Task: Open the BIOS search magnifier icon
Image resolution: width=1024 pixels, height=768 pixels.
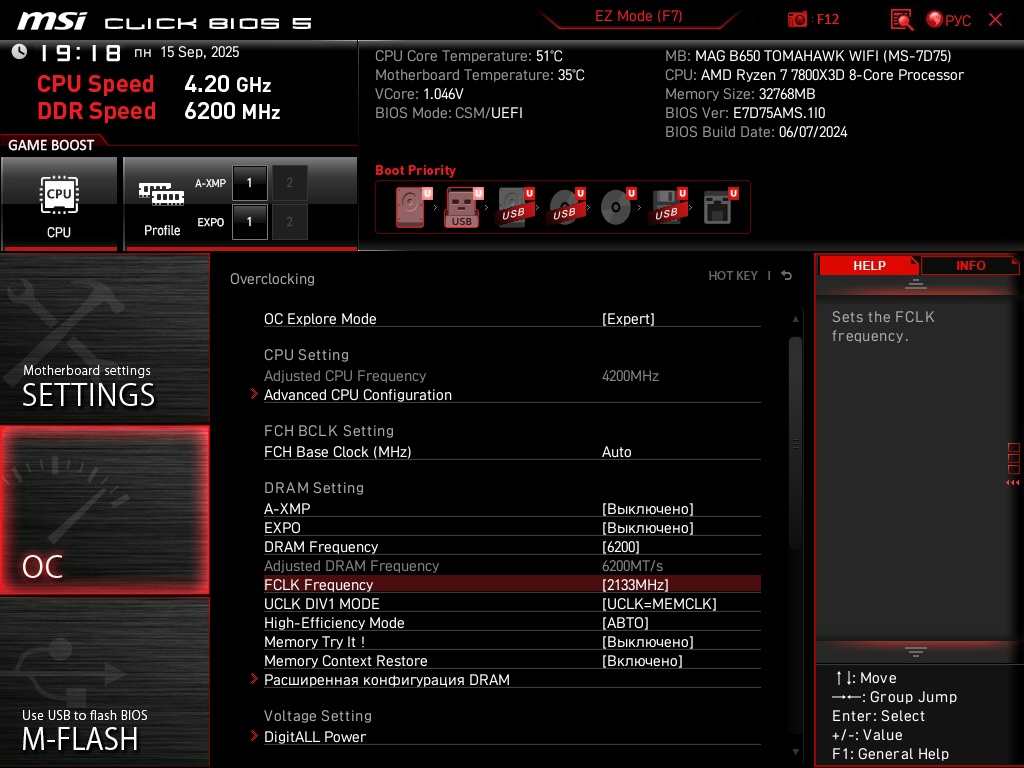Action: point(902,19)
